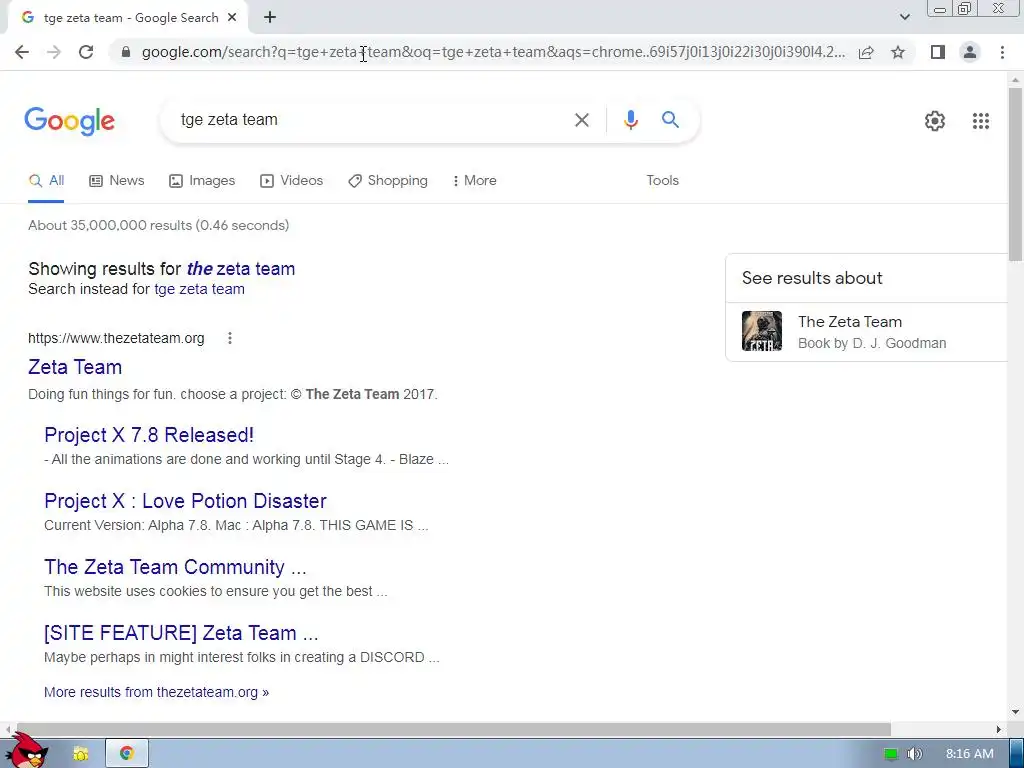
Task: Click the show desktop button
Action: 1017,754
